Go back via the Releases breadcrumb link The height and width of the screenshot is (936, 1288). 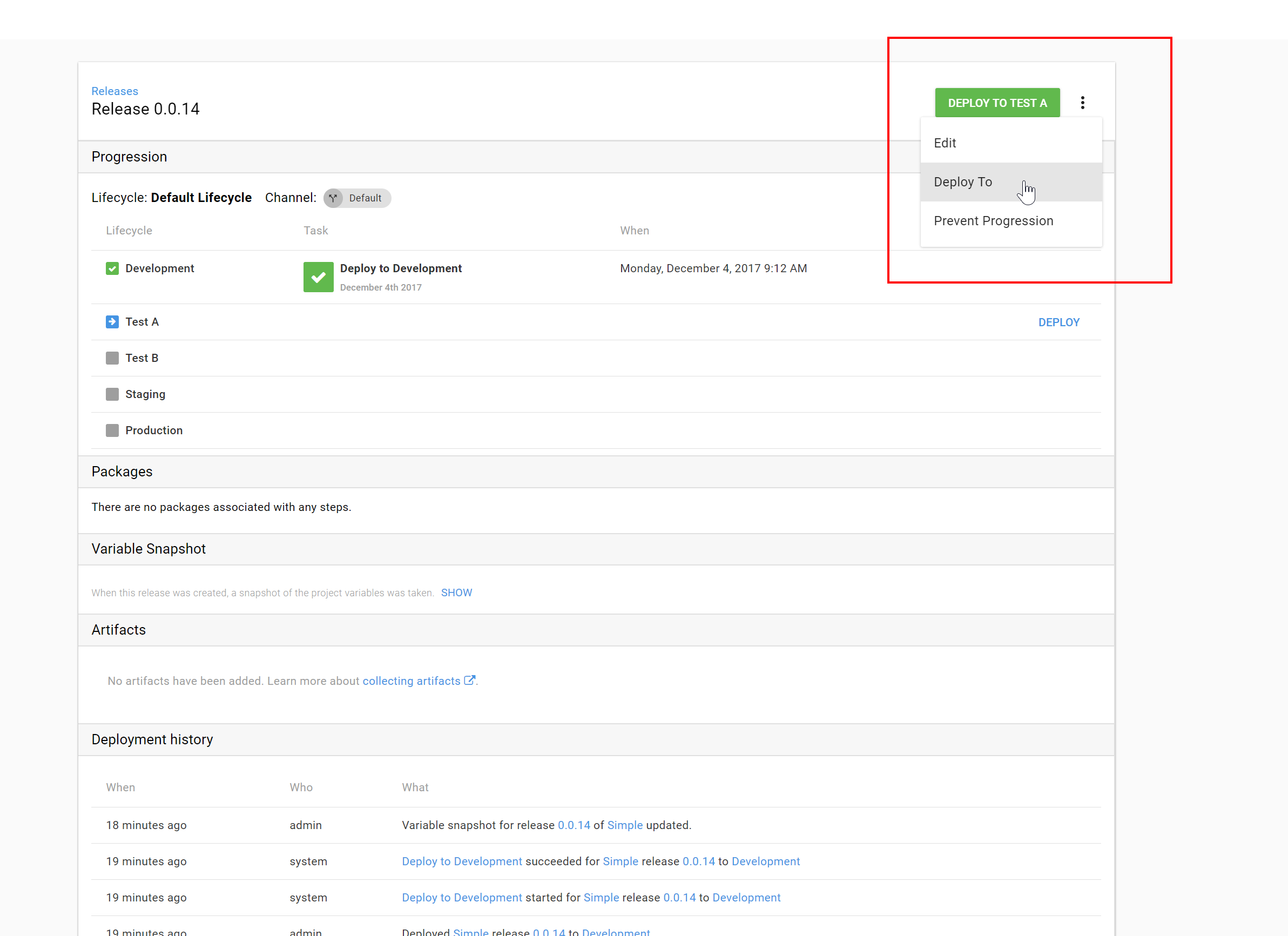(x=114, y=91)
